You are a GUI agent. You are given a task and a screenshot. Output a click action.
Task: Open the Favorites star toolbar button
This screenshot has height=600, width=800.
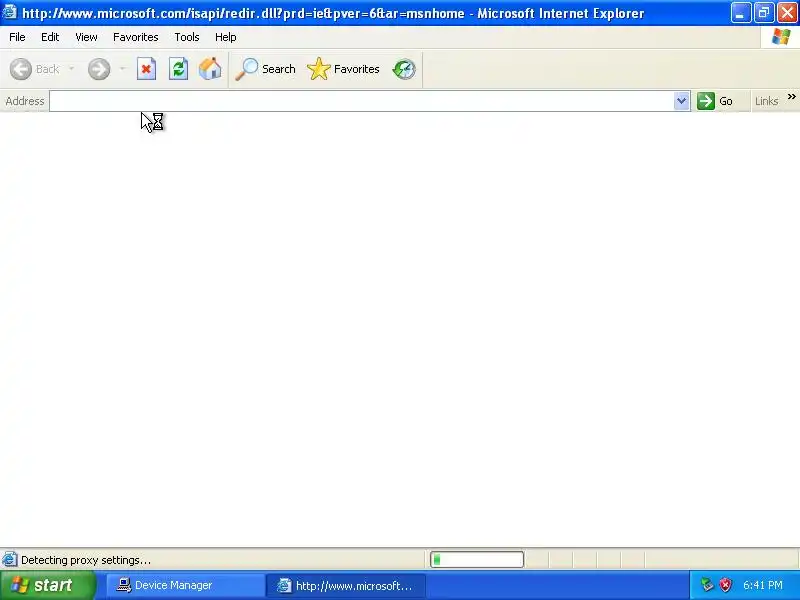coord(343,69)
